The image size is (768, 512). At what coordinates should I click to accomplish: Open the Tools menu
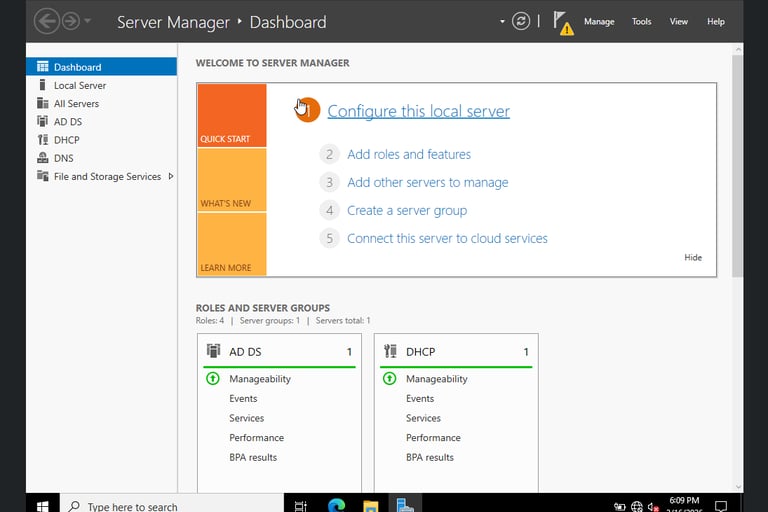pyautogui.click(x=641, y=22)
